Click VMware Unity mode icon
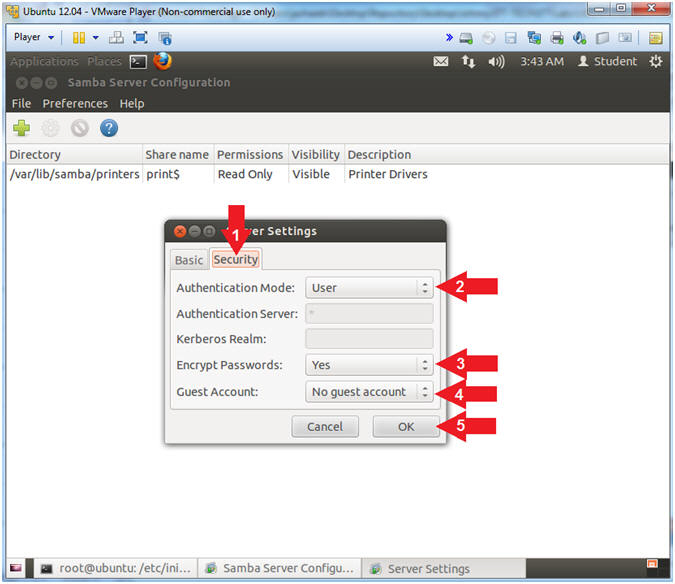This screenshot has width=675, height=584. click(x=165, y=38)
